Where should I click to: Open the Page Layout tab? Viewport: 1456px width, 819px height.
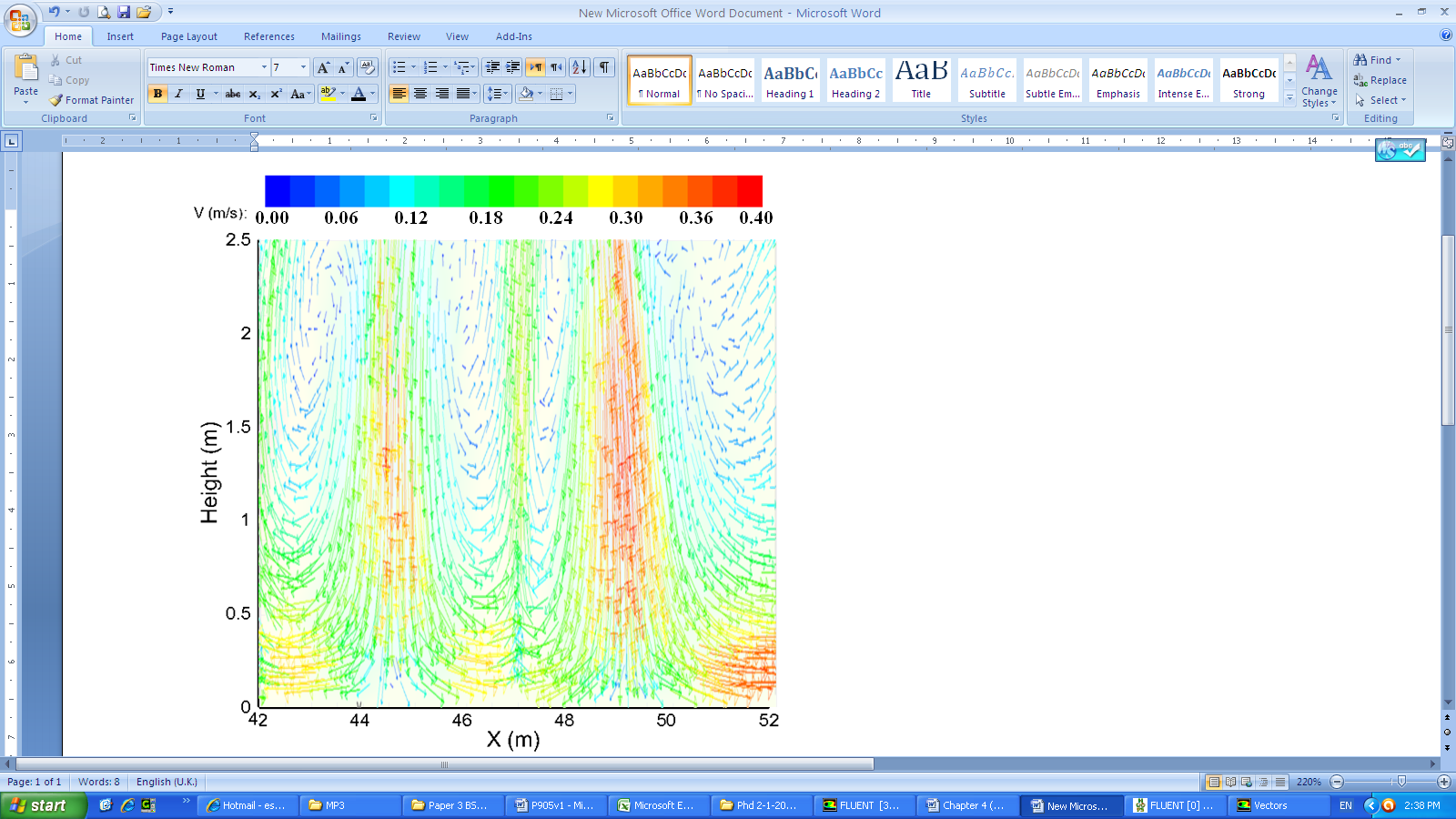(188, 36)
